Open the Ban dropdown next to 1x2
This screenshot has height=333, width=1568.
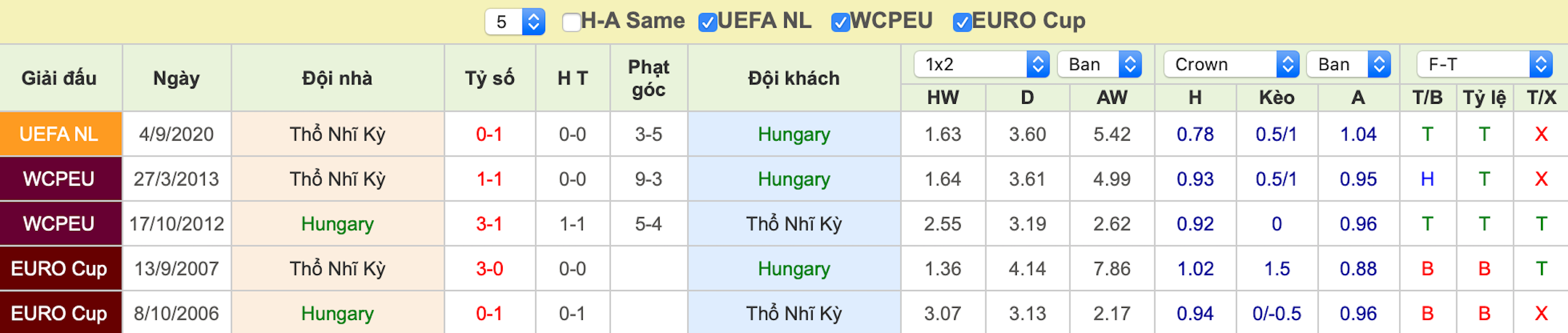[1099, 64]
